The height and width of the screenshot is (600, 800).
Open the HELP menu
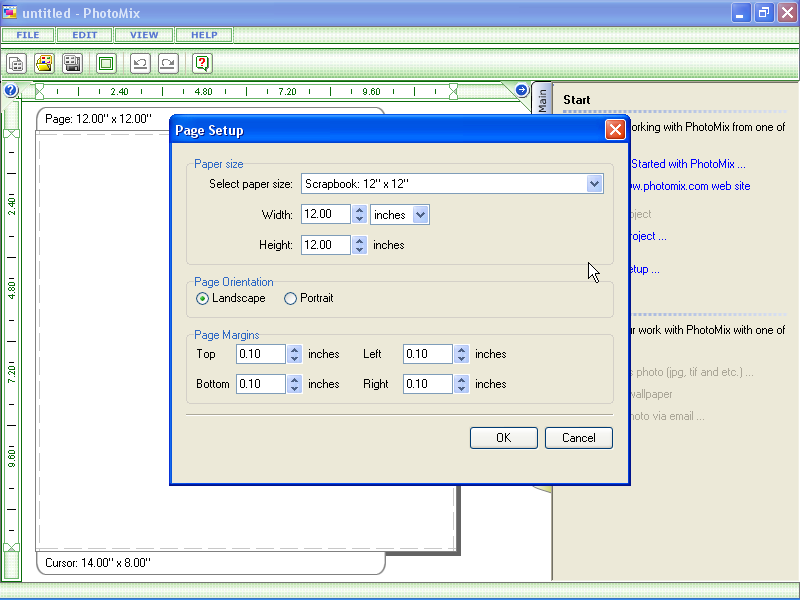(x=204, y=35)
